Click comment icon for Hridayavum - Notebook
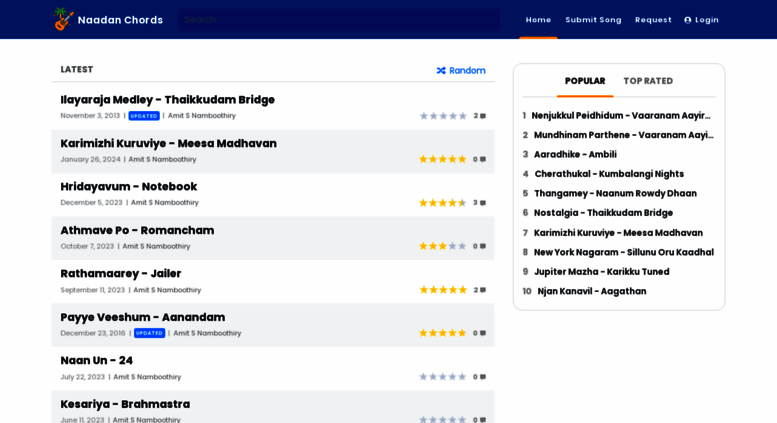The image size is (777, 423). [x=483, y=203]
